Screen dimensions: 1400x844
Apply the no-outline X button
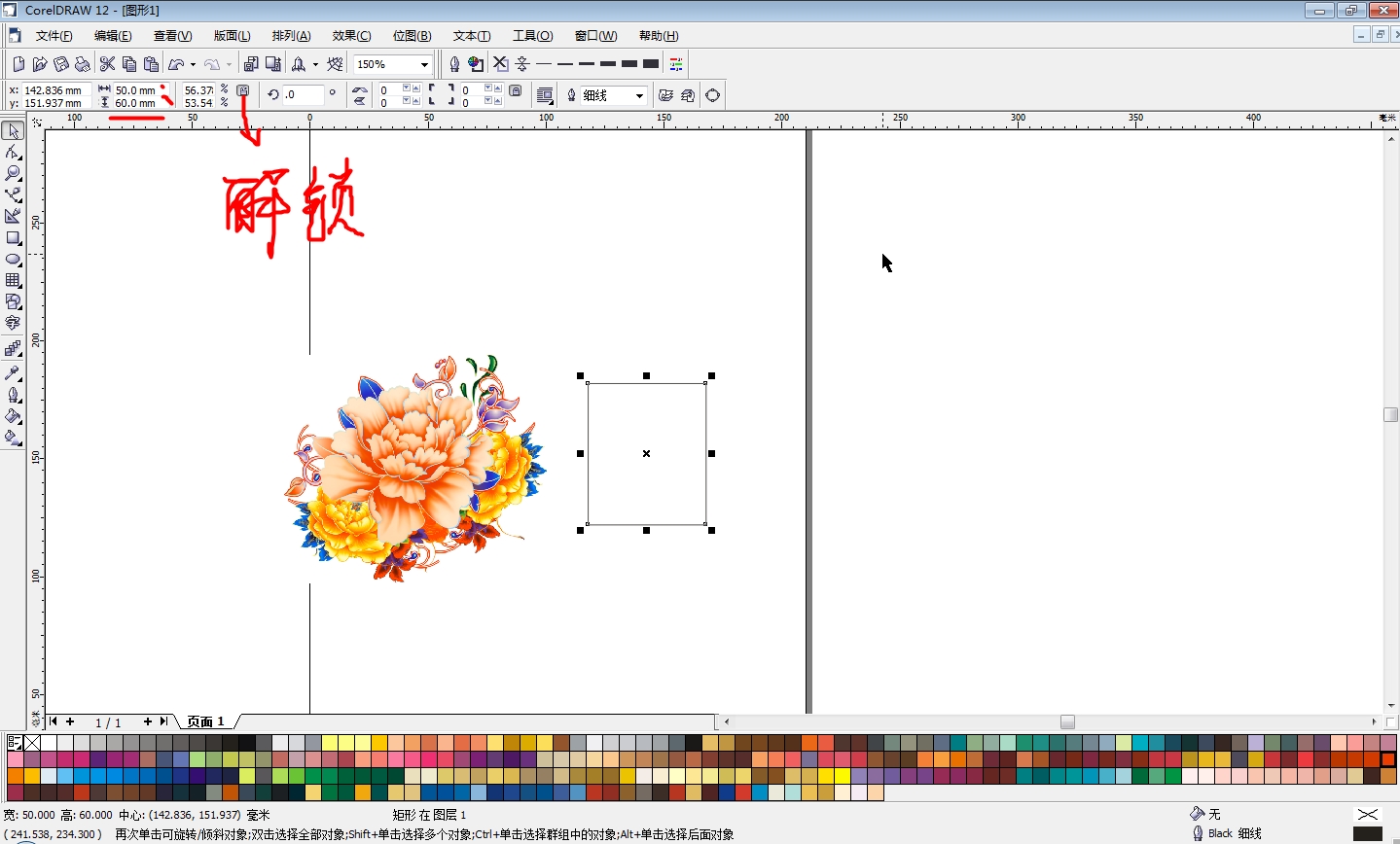pos(501,64)
